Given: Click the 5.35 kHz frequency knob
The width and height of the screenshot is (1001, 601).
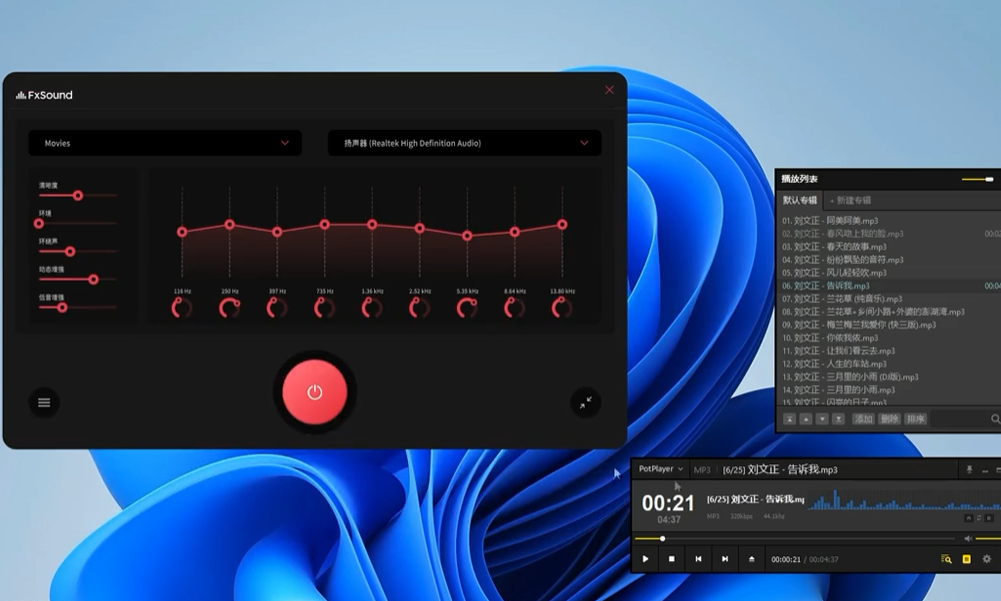Looking at the screenshot, I should pos(467,308).
